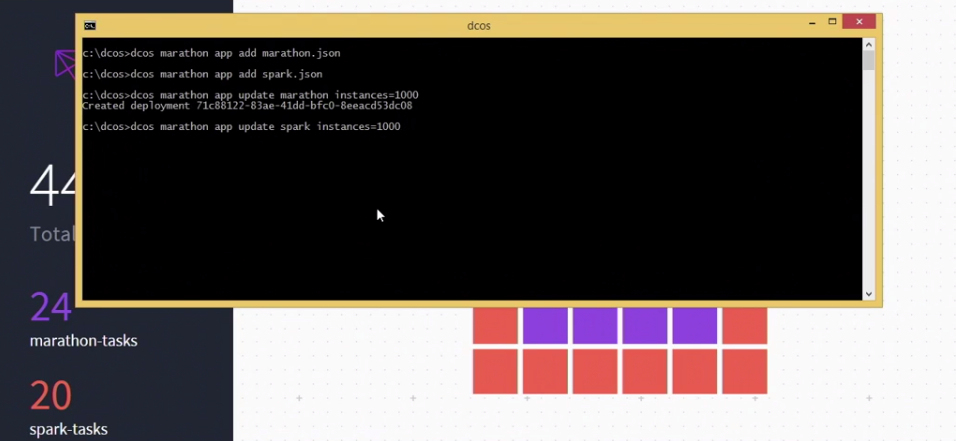Select the spark-tasks label in the sidebar
Viewport: 956px width, 441px height.
point(69,430)
